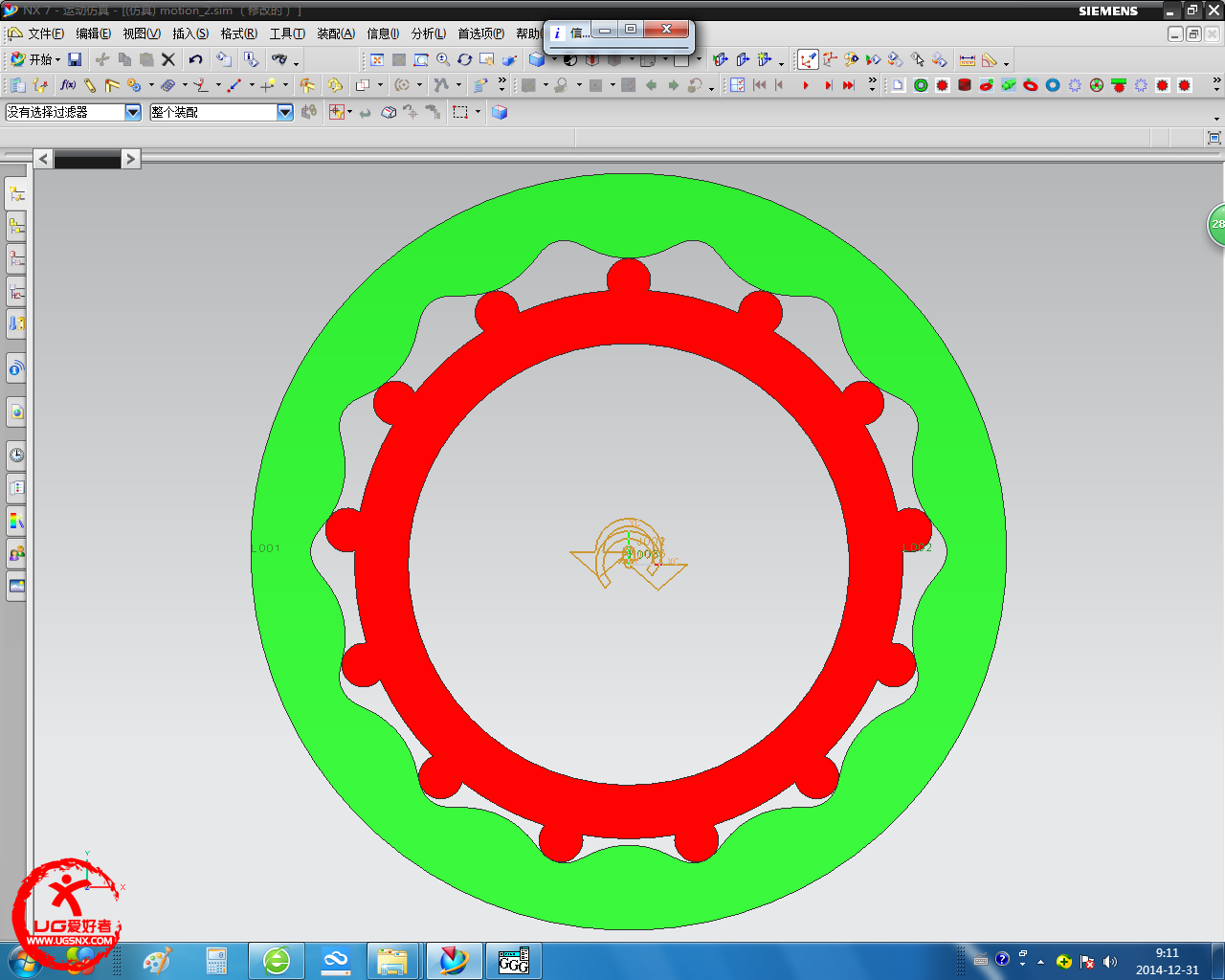Click the Delete X icon in toolbar
The image size is (1225, 980).
tap(168, 59)
